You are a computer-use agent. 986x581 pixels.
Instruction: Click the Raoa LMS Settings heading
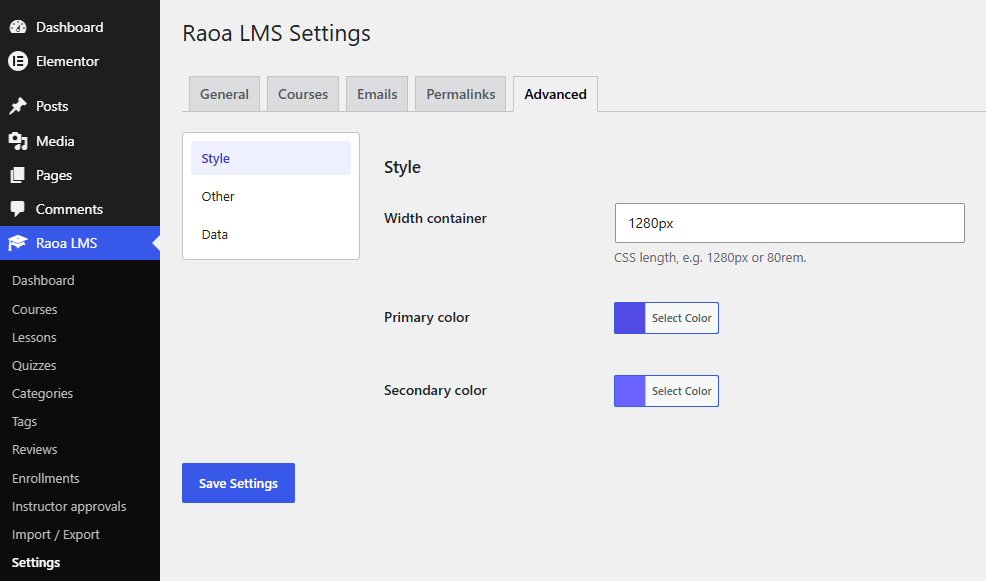[277, 33]
